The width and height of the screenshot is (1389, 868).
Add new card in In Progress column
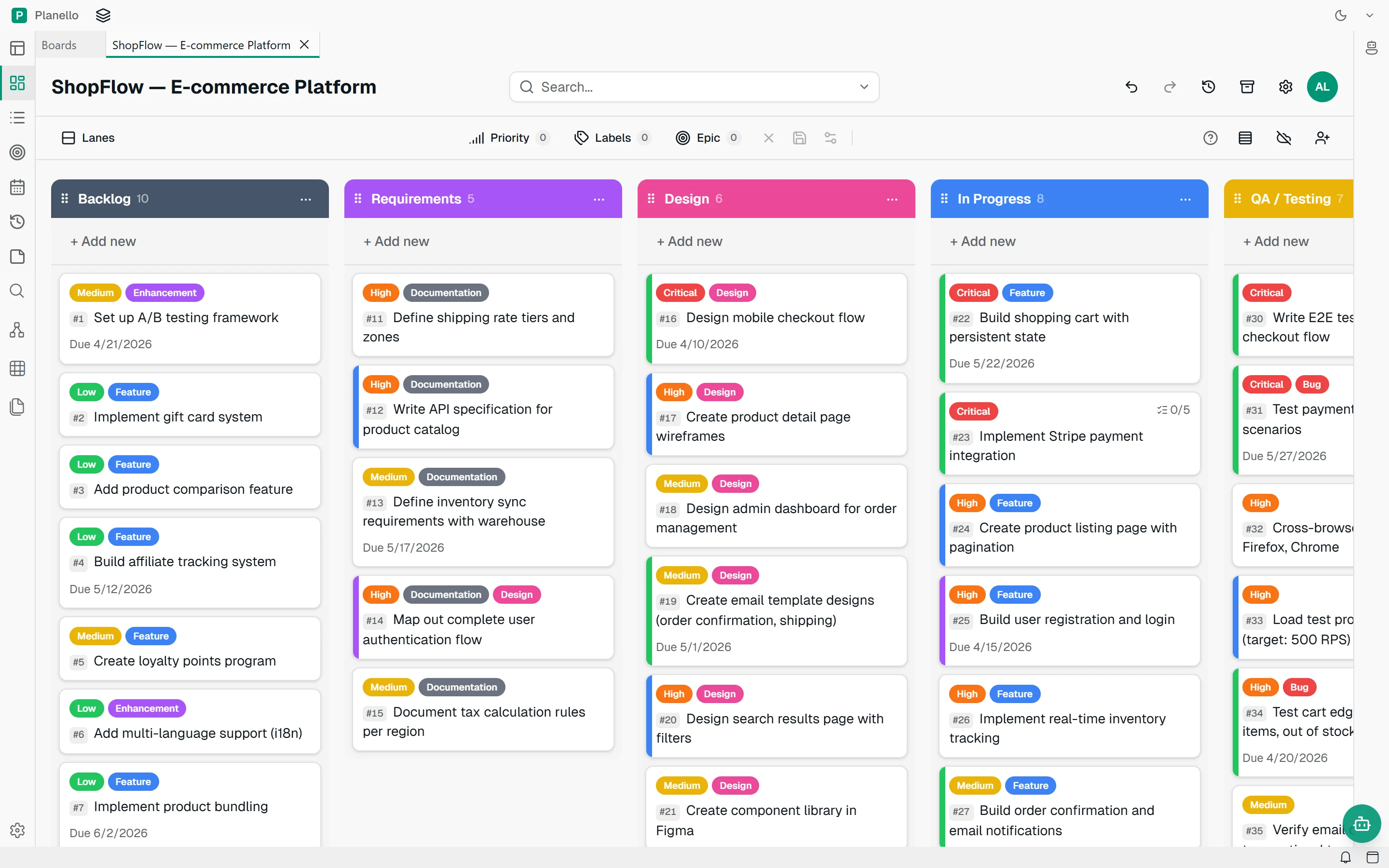click(982, 241)
